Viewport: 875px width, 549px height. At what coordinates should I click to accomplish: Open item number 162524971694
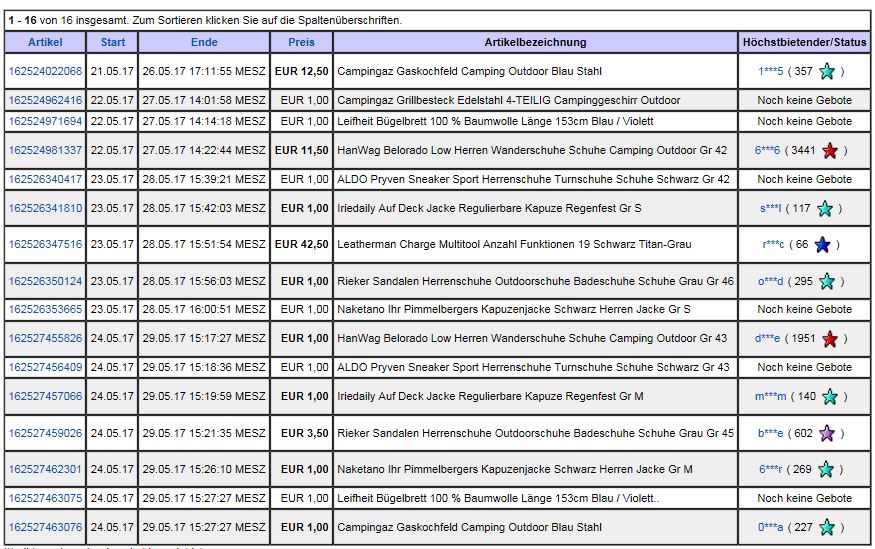(x=45, y=121)
